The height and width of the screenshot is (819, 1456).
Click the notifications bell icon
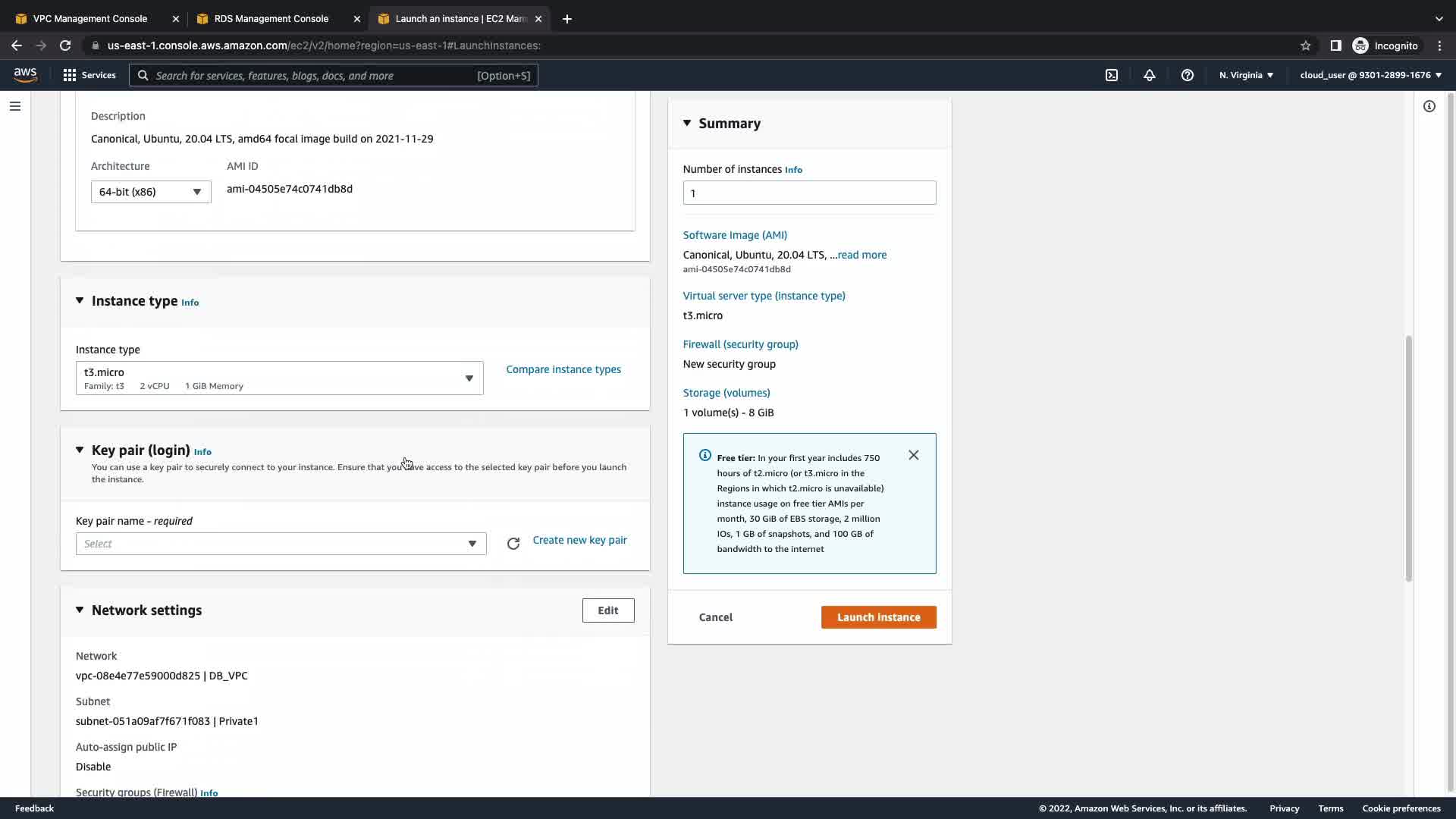(1150, 75)
